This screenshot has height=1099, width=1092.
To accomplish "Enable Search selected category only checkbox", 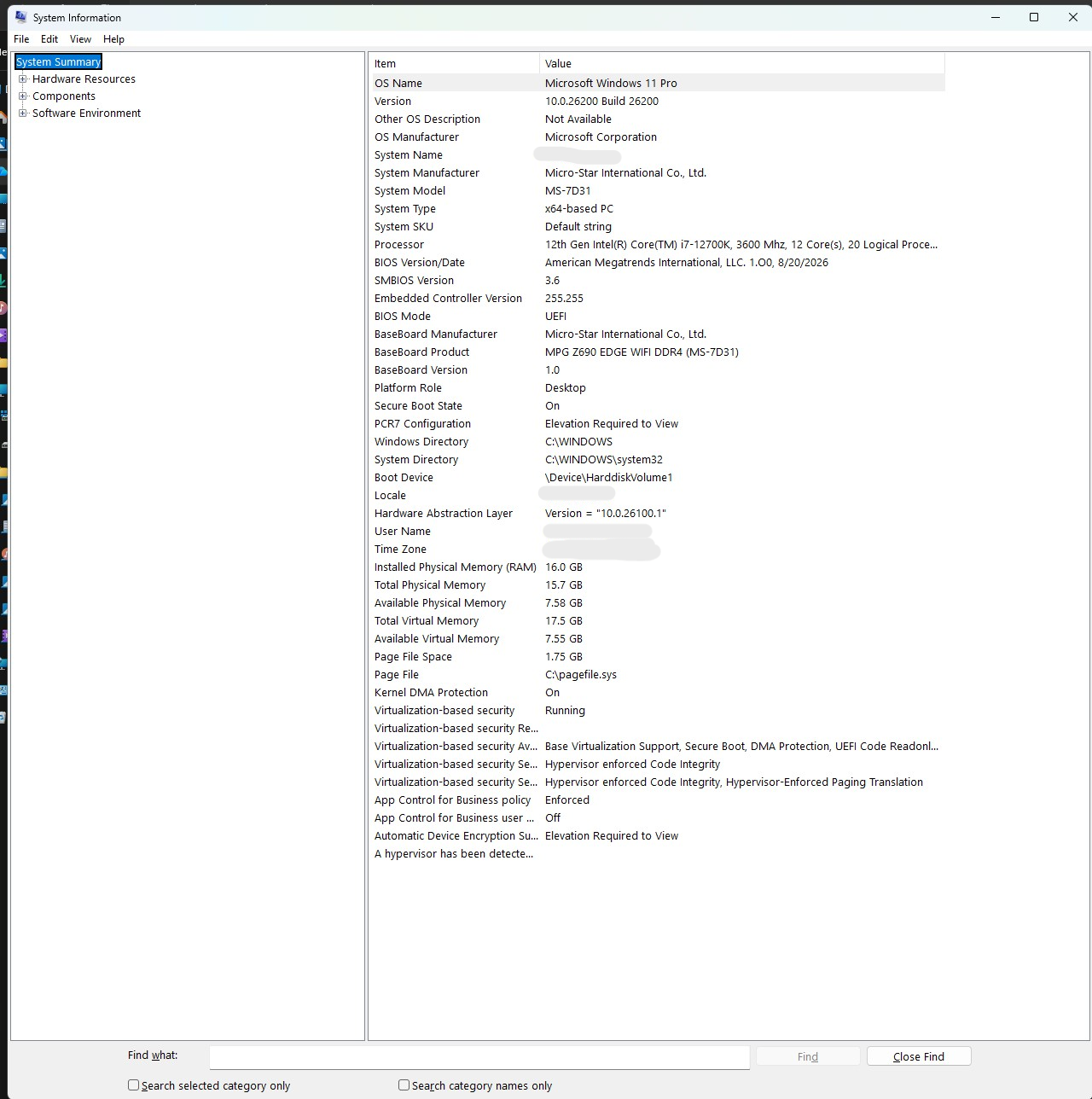I will (133, 1085).
